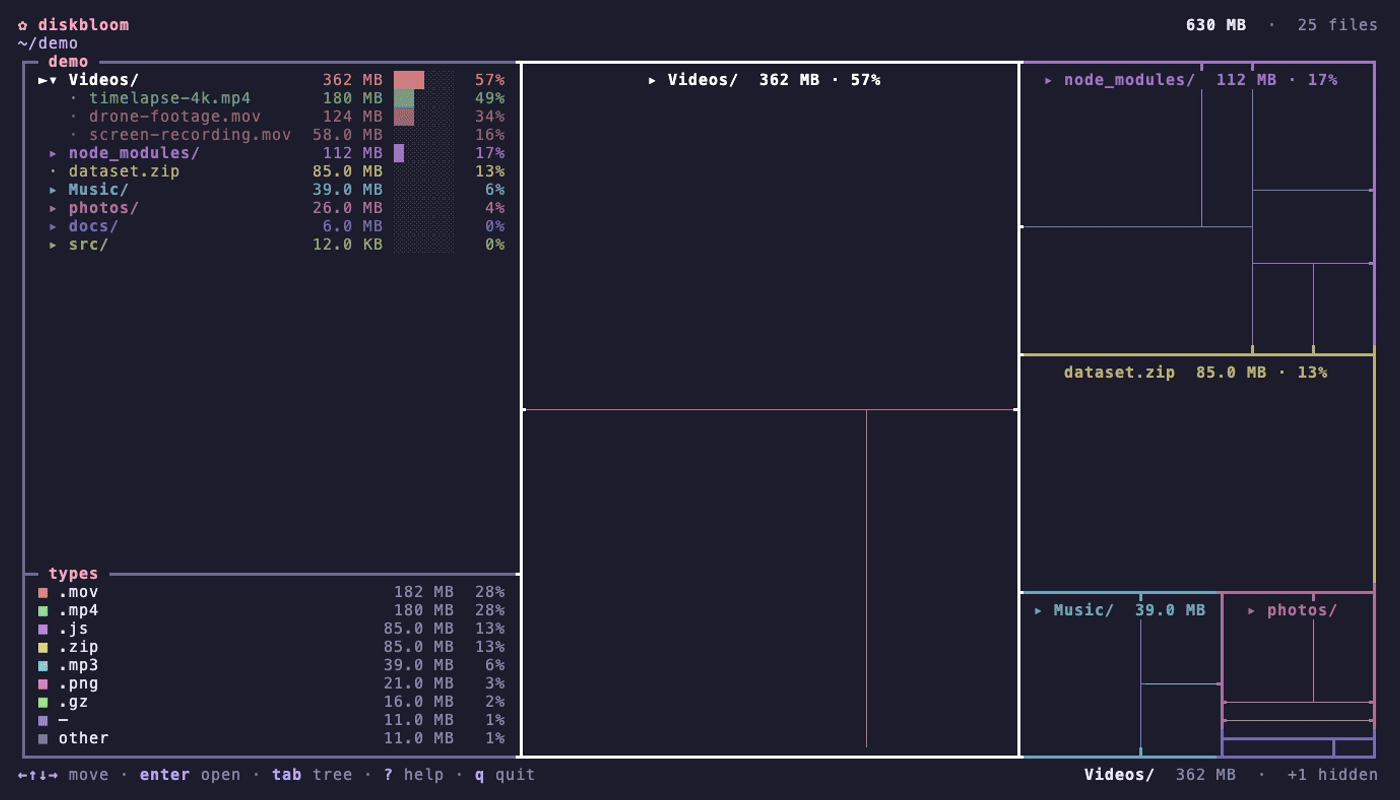1400x800 pixels.
Task: Select the dataset.zip treemap tile label
Action: (x=1196, y=372)
